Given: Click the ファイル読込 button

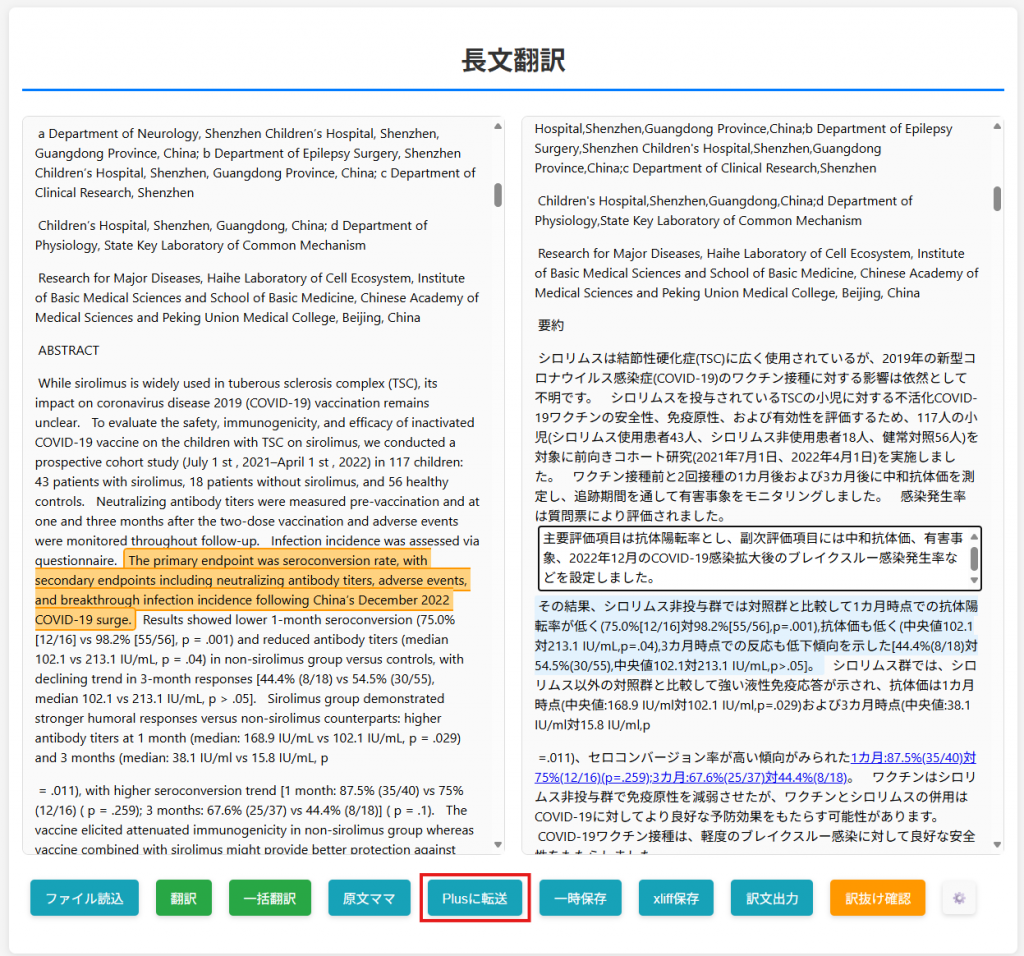Looking at the screenshot, I should click(x=84, y=898).
